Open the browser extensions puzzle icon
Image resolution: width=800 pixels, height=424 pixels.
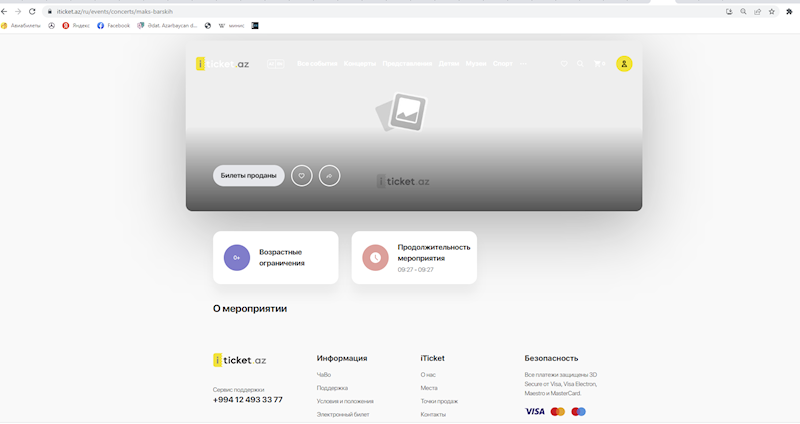(x=789, y=11)
